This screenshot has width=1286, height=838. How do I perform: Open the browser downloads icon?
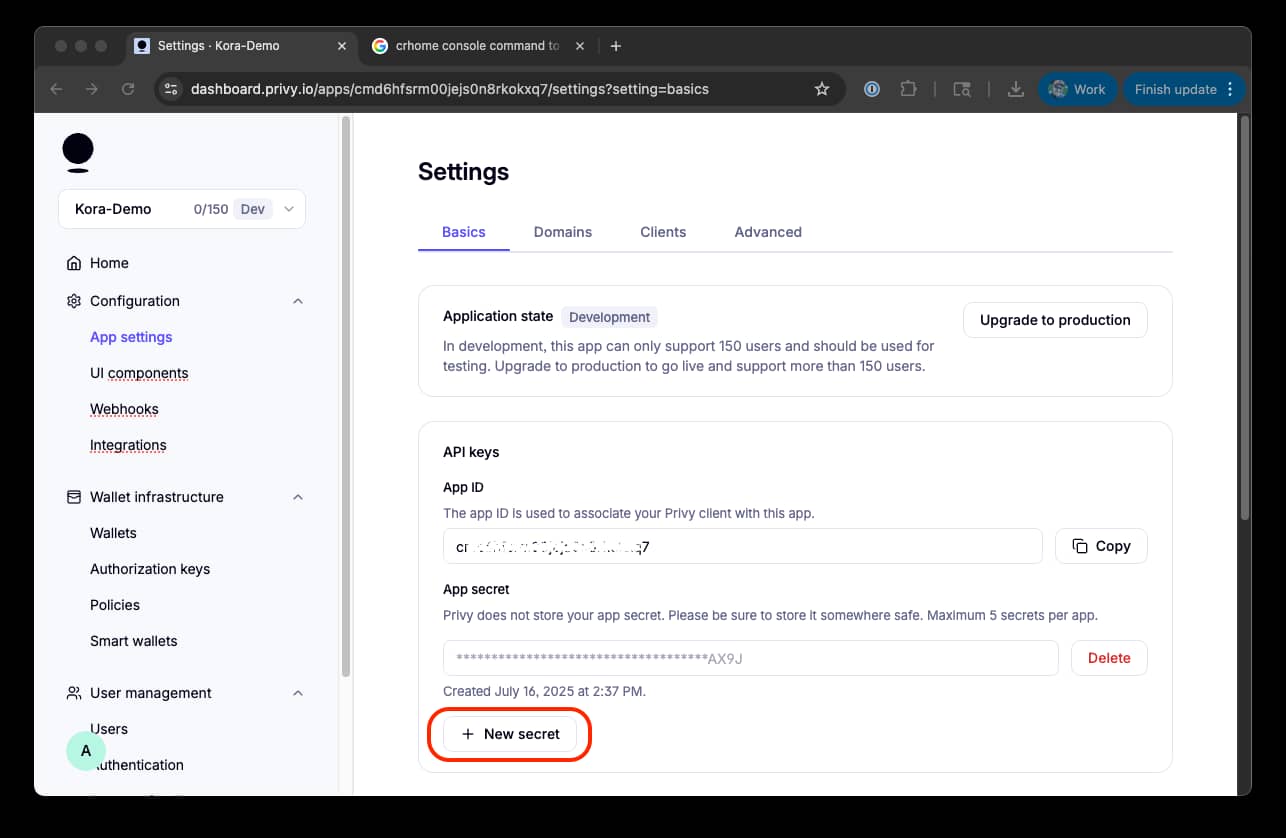pyautogui.click(x=1015, y=89)
